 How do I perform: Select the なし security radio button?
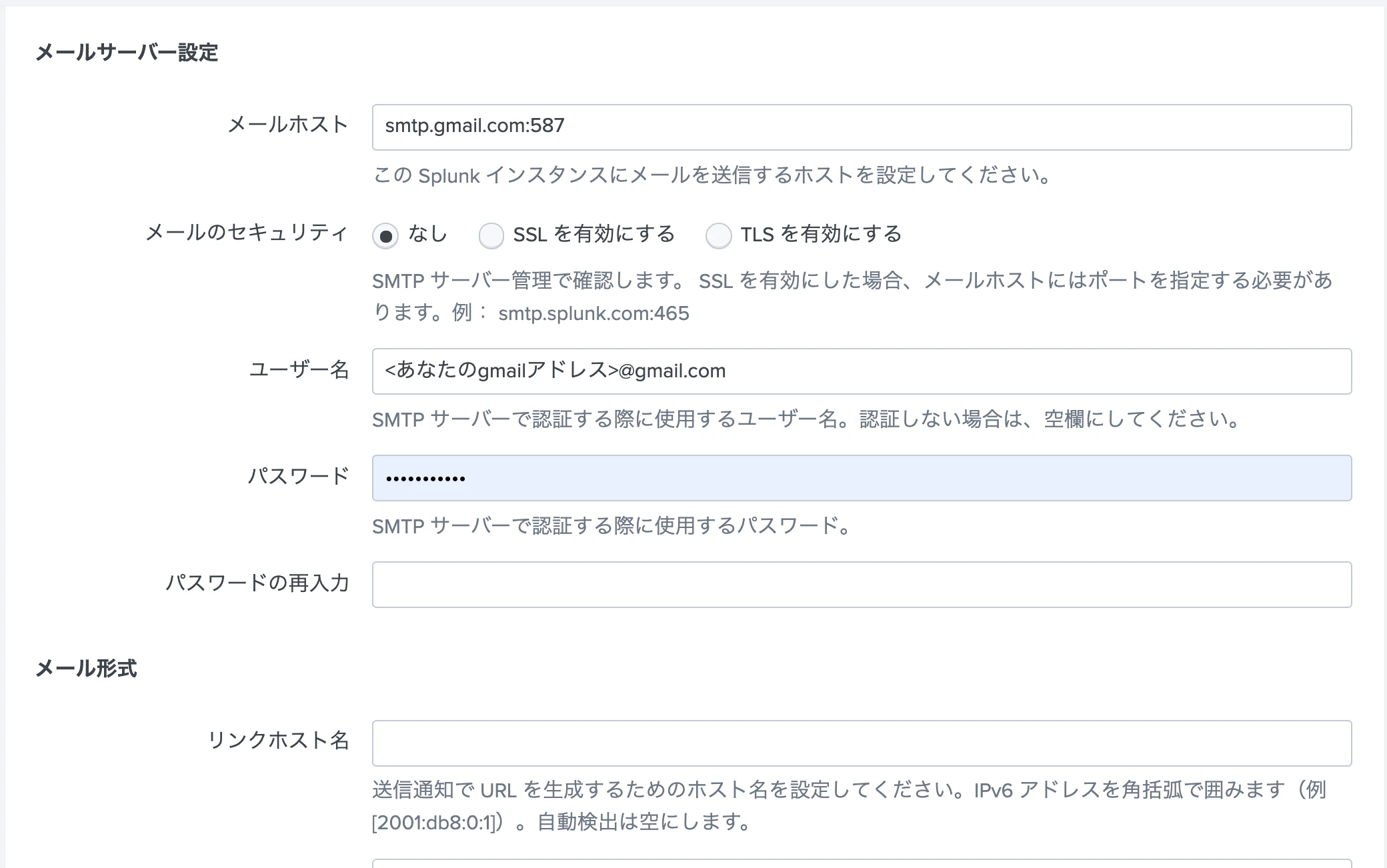385,236
